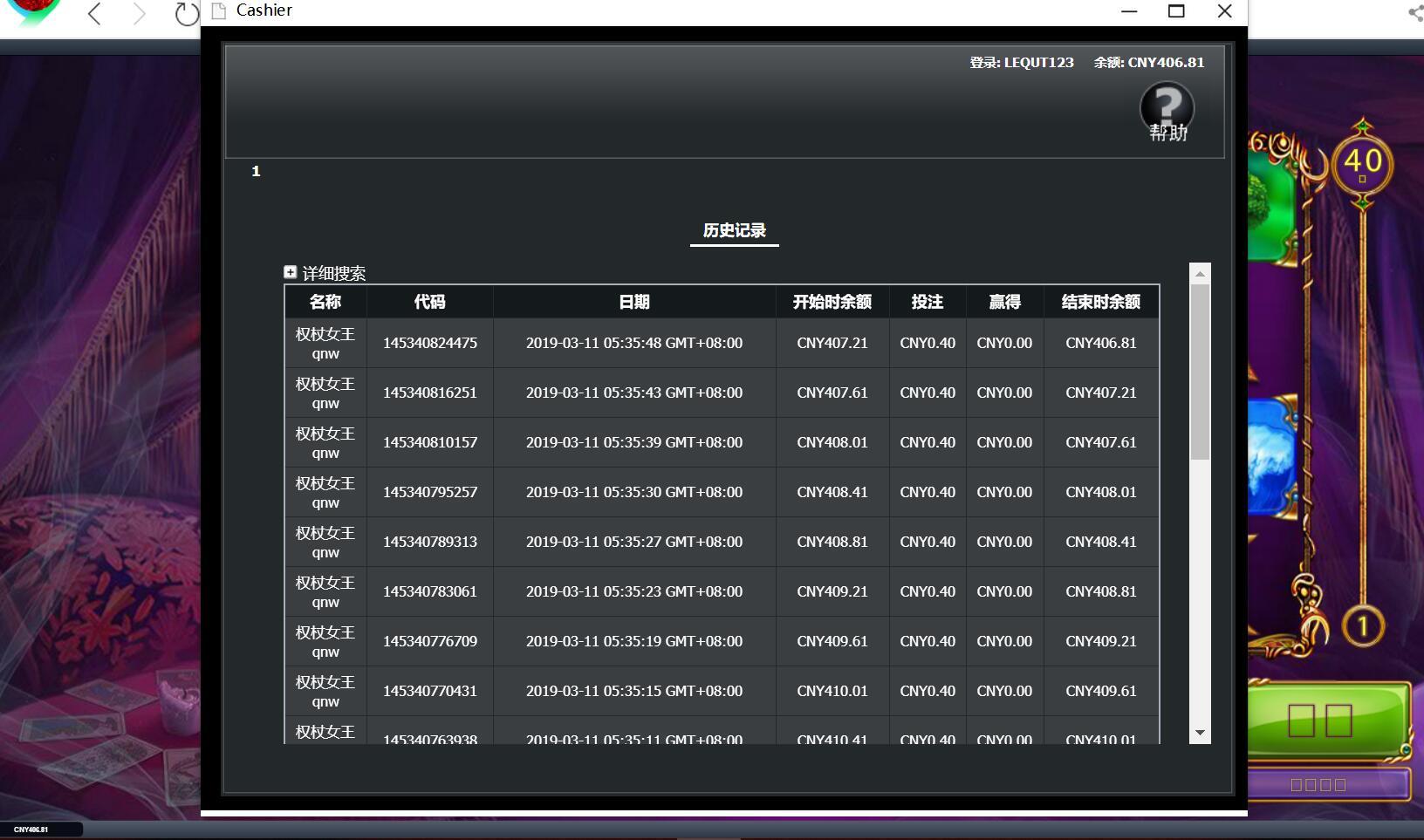Click 权杖女王 qnw in row with code 145340824475
This screenshot has height=840, width=1424.
point(325,343)
